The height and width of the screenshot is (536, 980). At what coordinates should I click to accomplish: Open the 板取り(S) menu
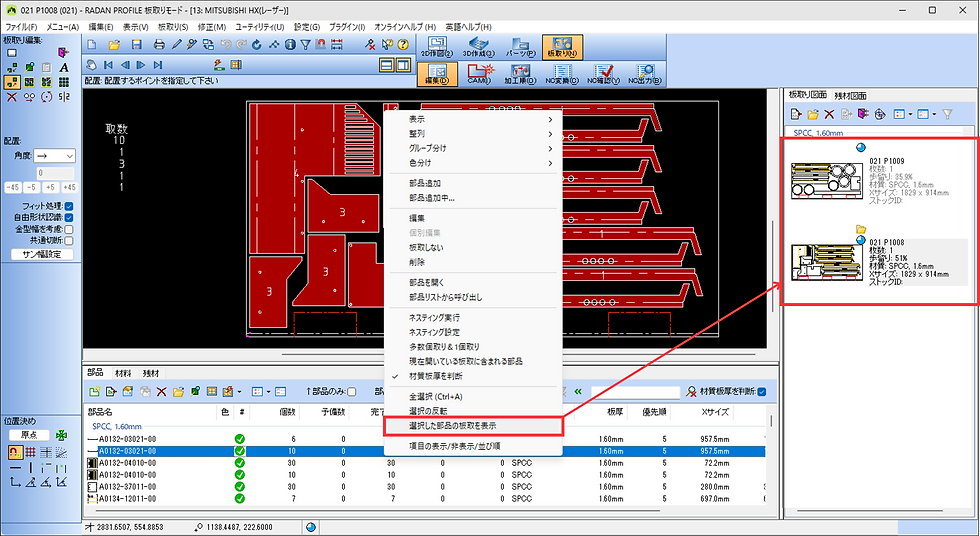tap(173, 27)
